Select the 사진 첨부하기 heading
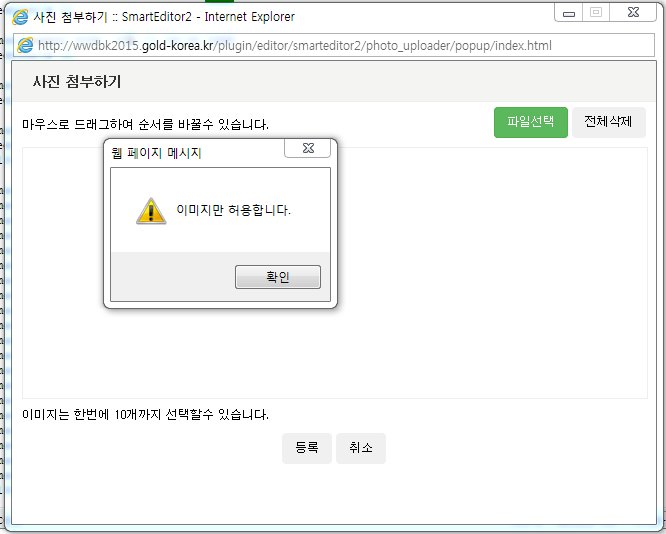 (x=77, y=81)
